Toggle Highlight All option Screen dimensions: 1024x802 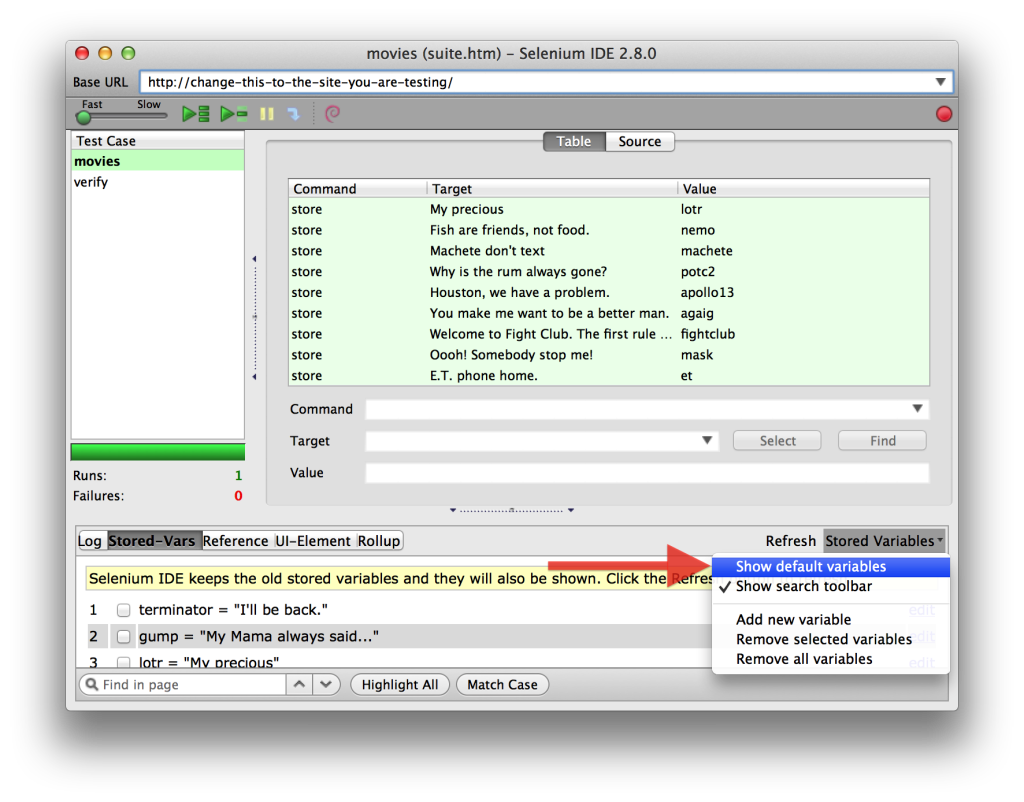pos(400,684)
